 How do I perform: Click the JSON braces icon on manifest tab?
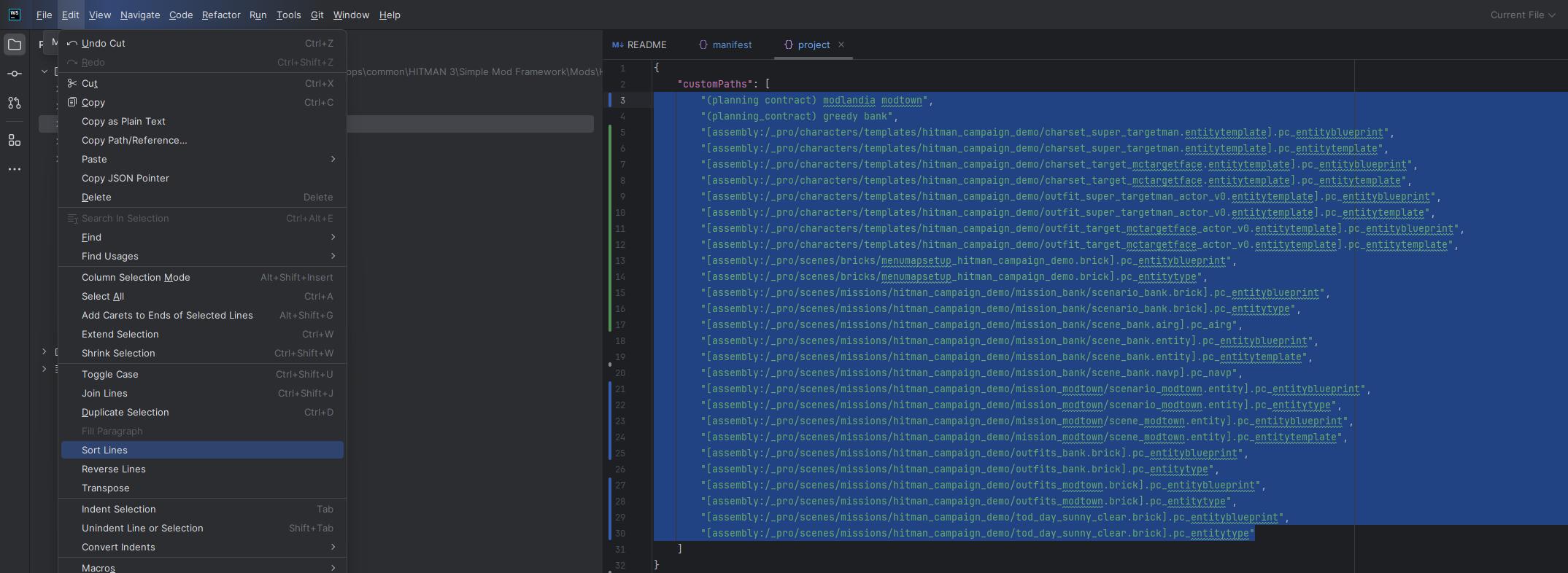click(703, 44)
